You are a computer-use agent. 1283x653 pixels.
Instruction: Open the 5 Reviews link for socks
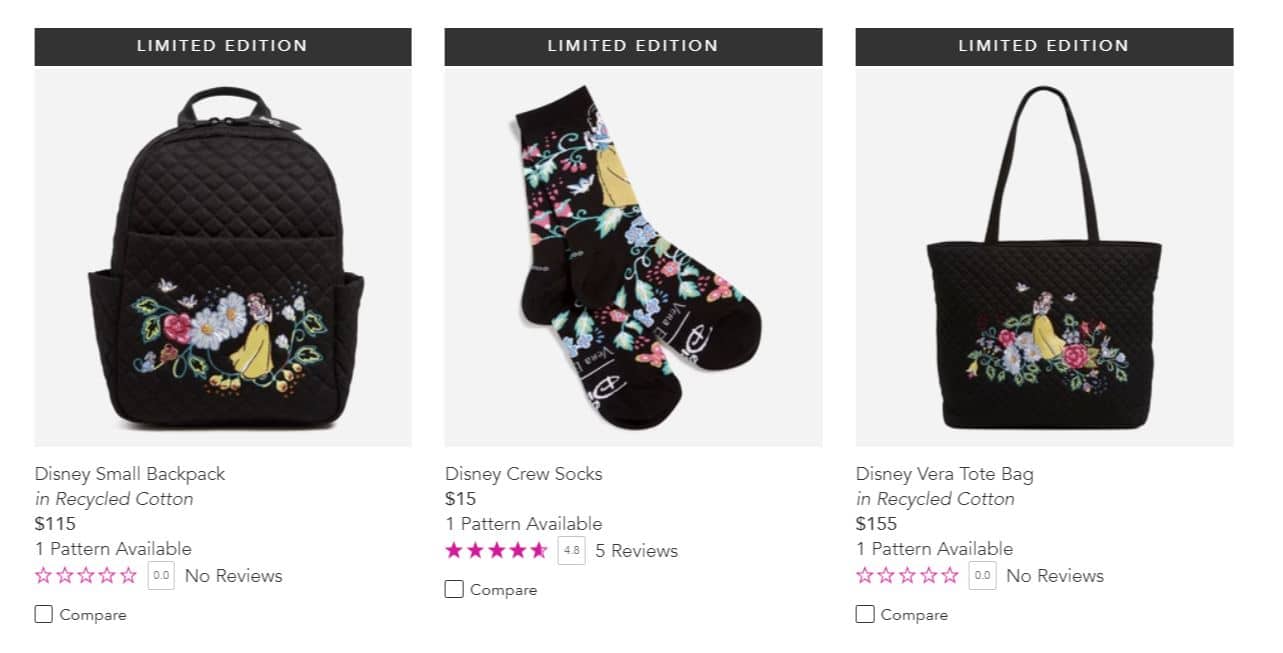[636, 551]
